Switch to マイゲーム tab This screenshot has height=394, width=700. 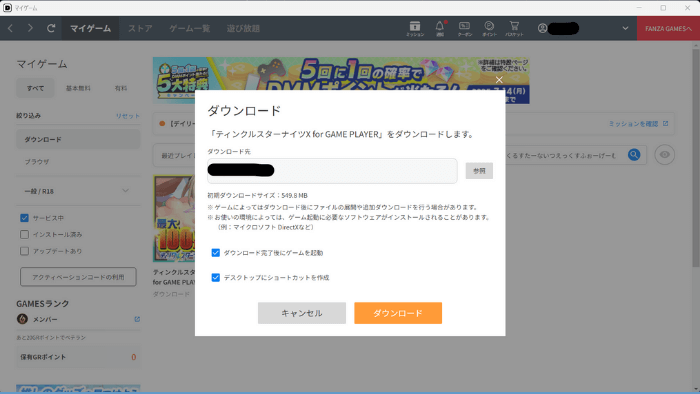pos(90,28)
